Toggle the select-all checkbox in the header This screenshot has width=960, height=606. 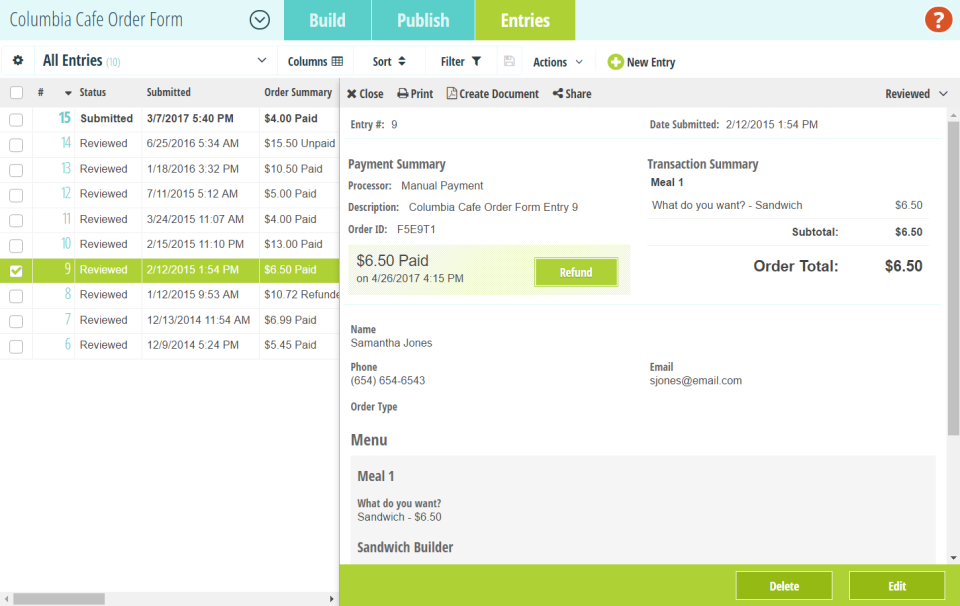(x=14, y=92)
